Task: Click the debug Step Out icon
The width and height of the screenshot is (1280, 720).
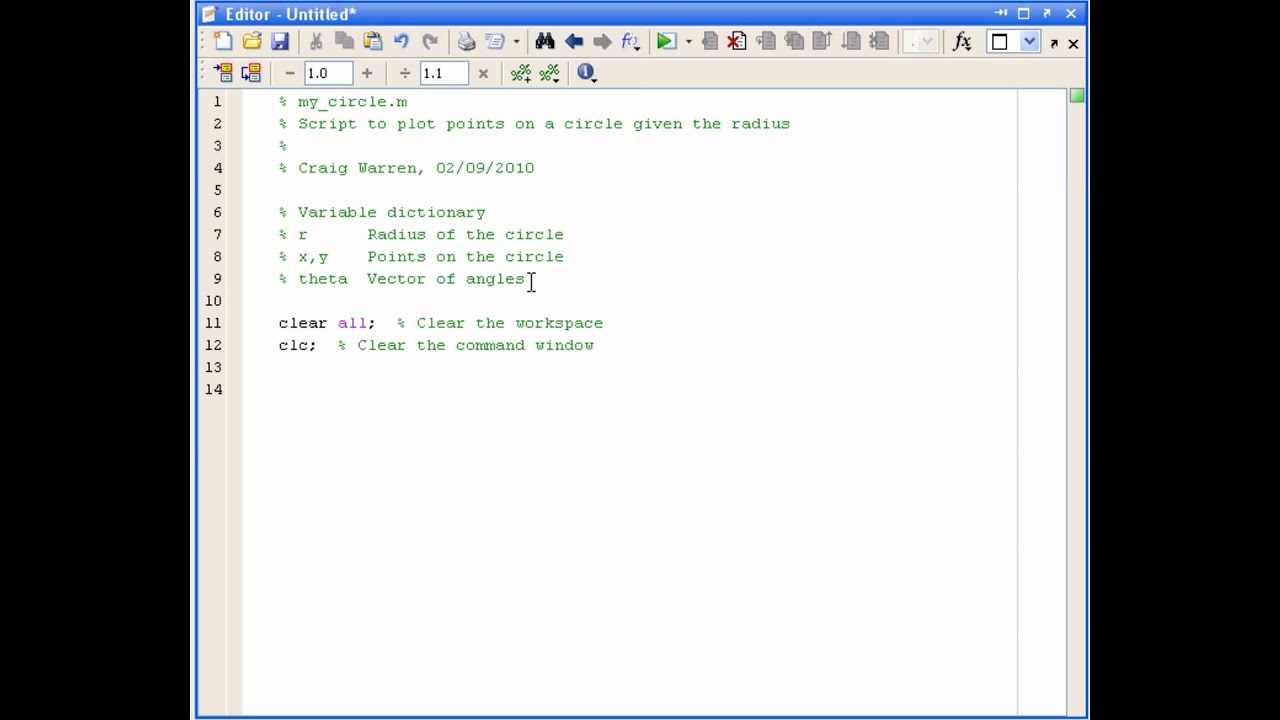Action: point(822,41)
